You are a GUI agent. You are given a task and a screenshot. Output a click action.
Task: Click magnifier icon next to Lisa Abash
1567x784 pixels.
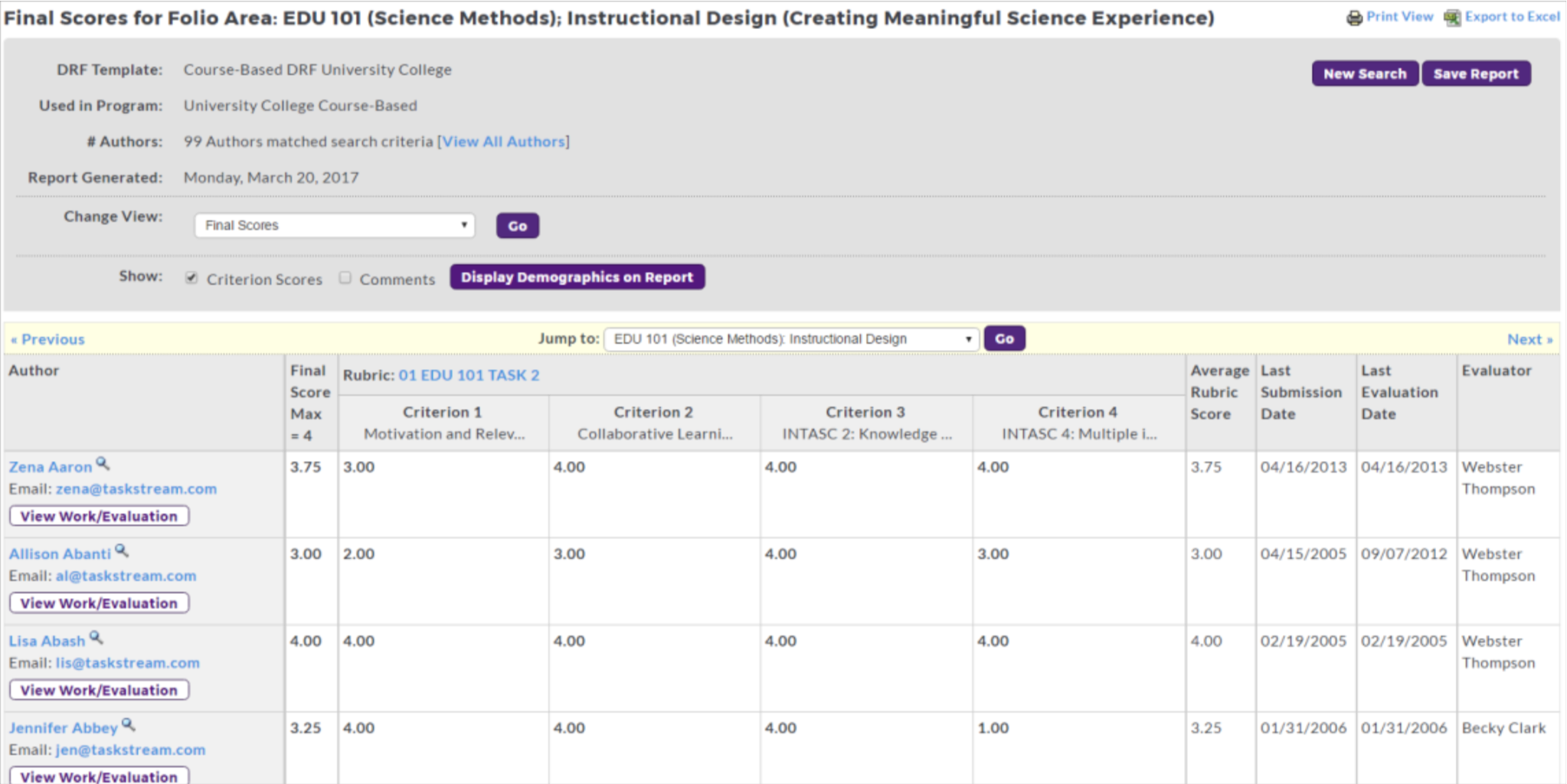(97, 638)
